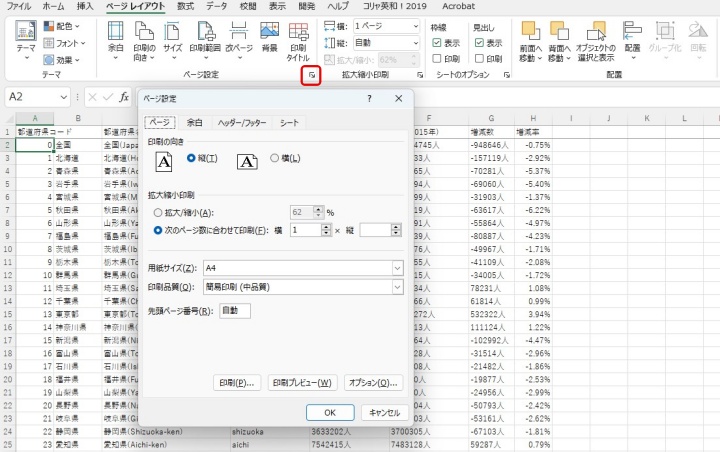This screenshot has width=720, height=452.
Task: Click the percent scale stepper arrows
Action: 318,212
